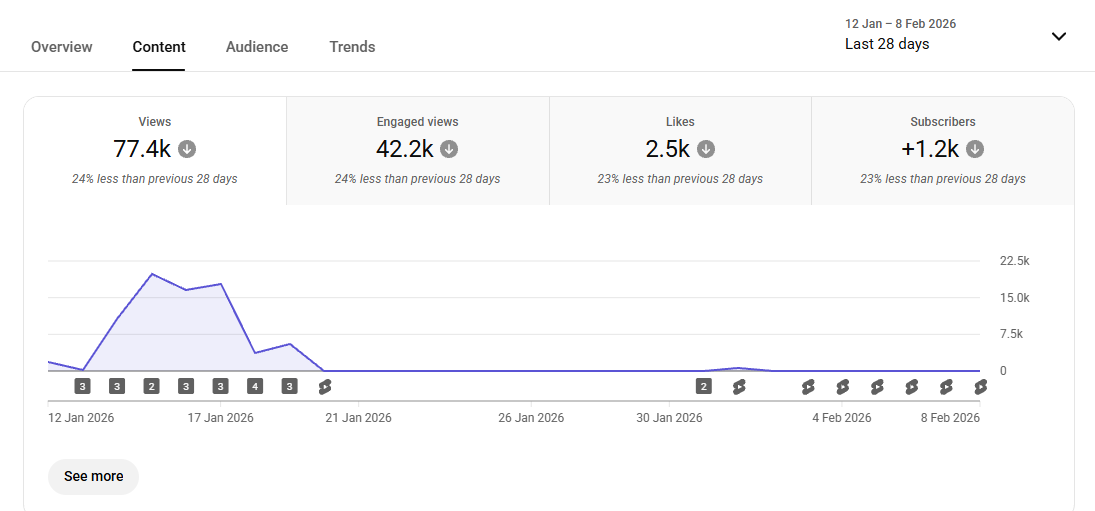This screenshot has height=511, width=1095.
Task: Expand the date range dropdown chevron
Action: pyautogui.click(x=1059, y=37)
